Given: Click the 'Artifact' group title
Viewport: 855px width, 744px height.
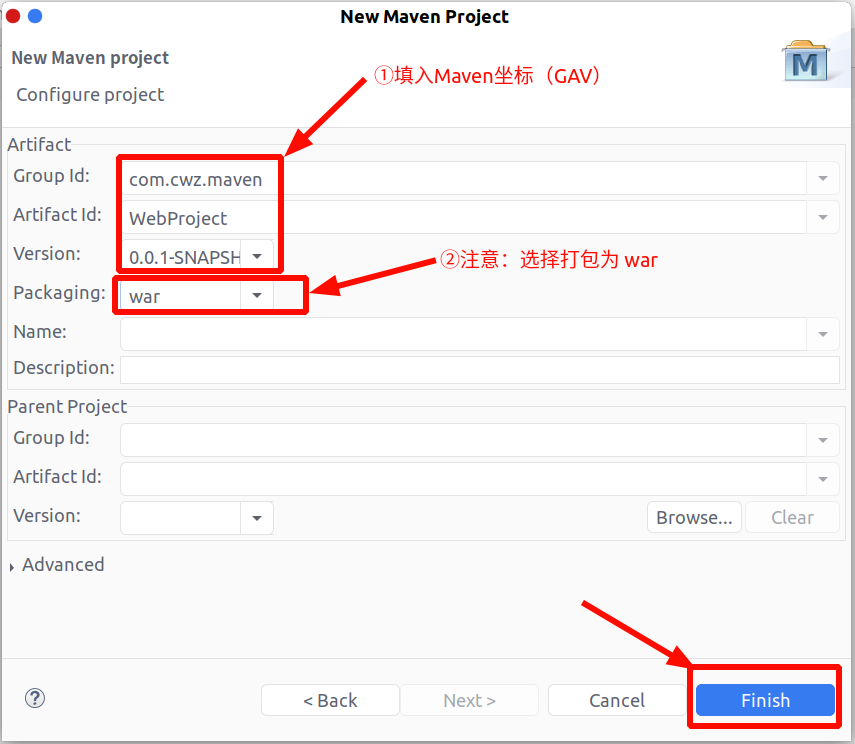Looking at the screenshot, I should coord(39,145).
